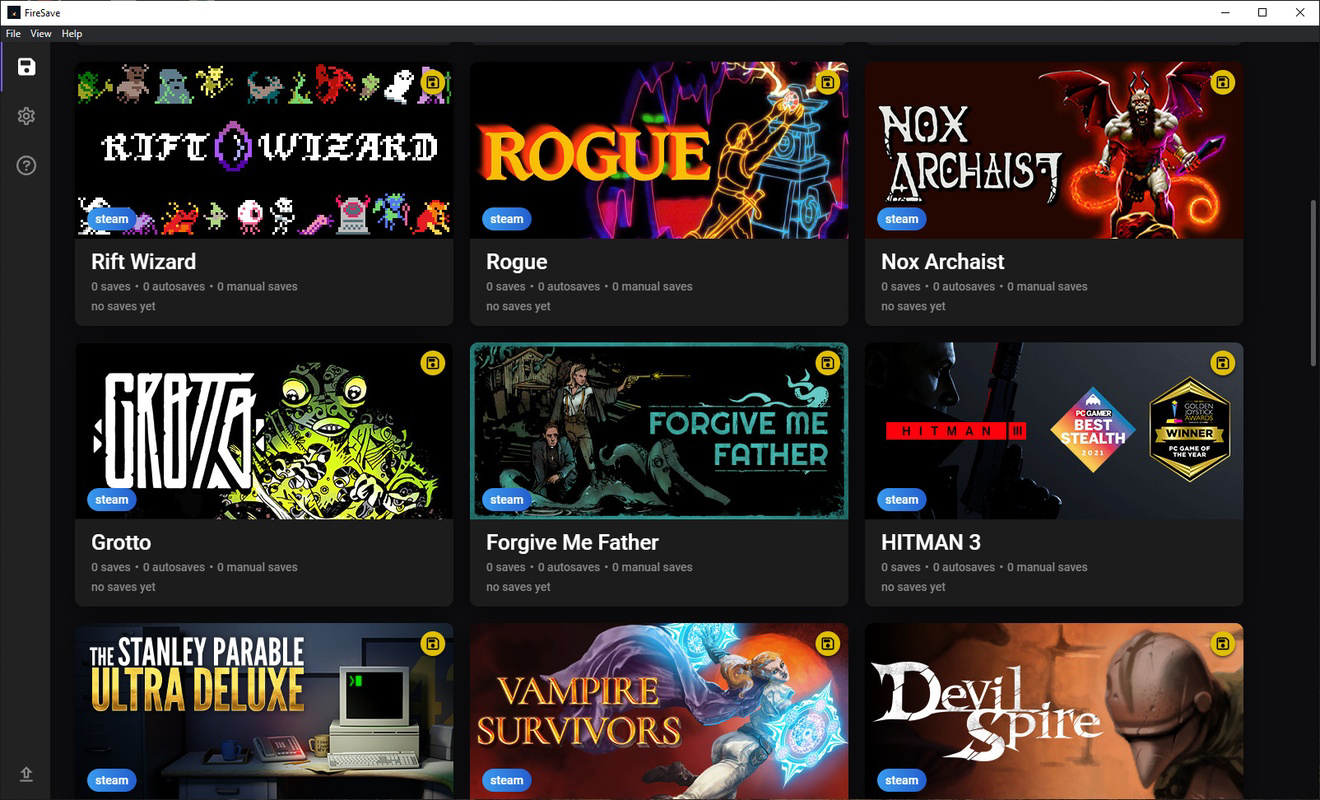1320x800 pixels.
Task: Click save icon on Rogue card
Action: coord(827,82)
